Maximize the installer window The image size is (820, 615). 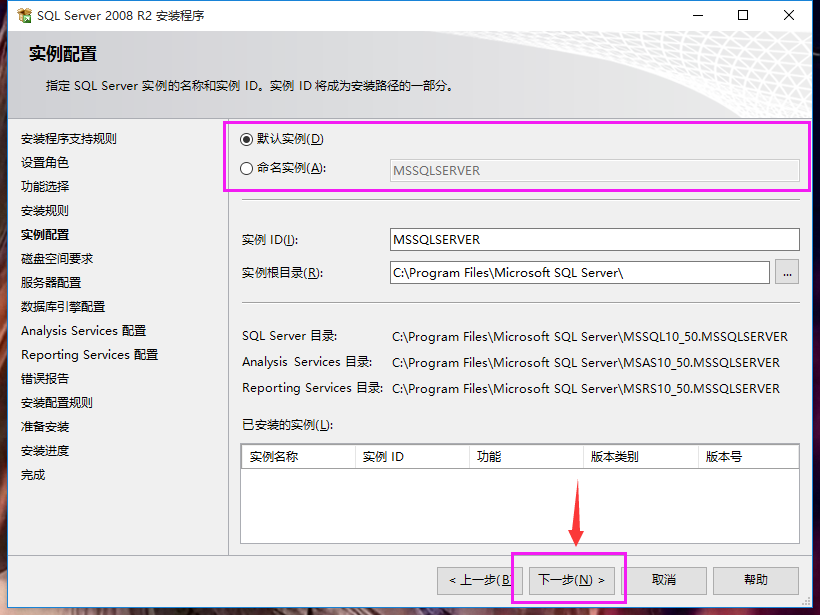(x=743, y=15)
